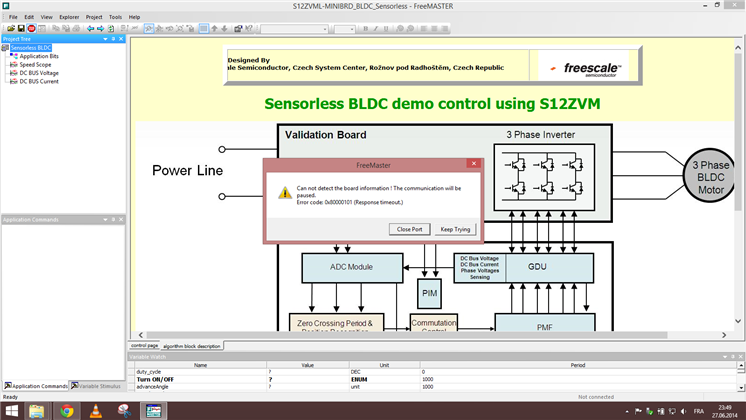Click the Save Project floppy icon
This screenshot has height=420, width=746.
(x=21, y=29)
